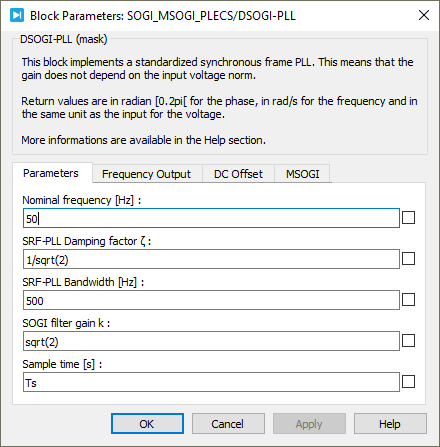The image size is (440, 447).
Task: Edit the SRF-PLL Bandwidth value field
Action: coord(211,300)
